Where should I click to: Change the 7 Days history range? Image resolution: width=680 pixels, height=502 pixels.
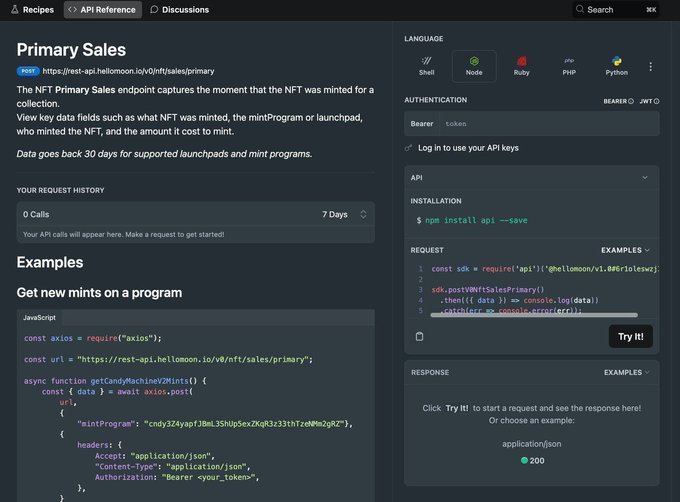coord(344,214)
